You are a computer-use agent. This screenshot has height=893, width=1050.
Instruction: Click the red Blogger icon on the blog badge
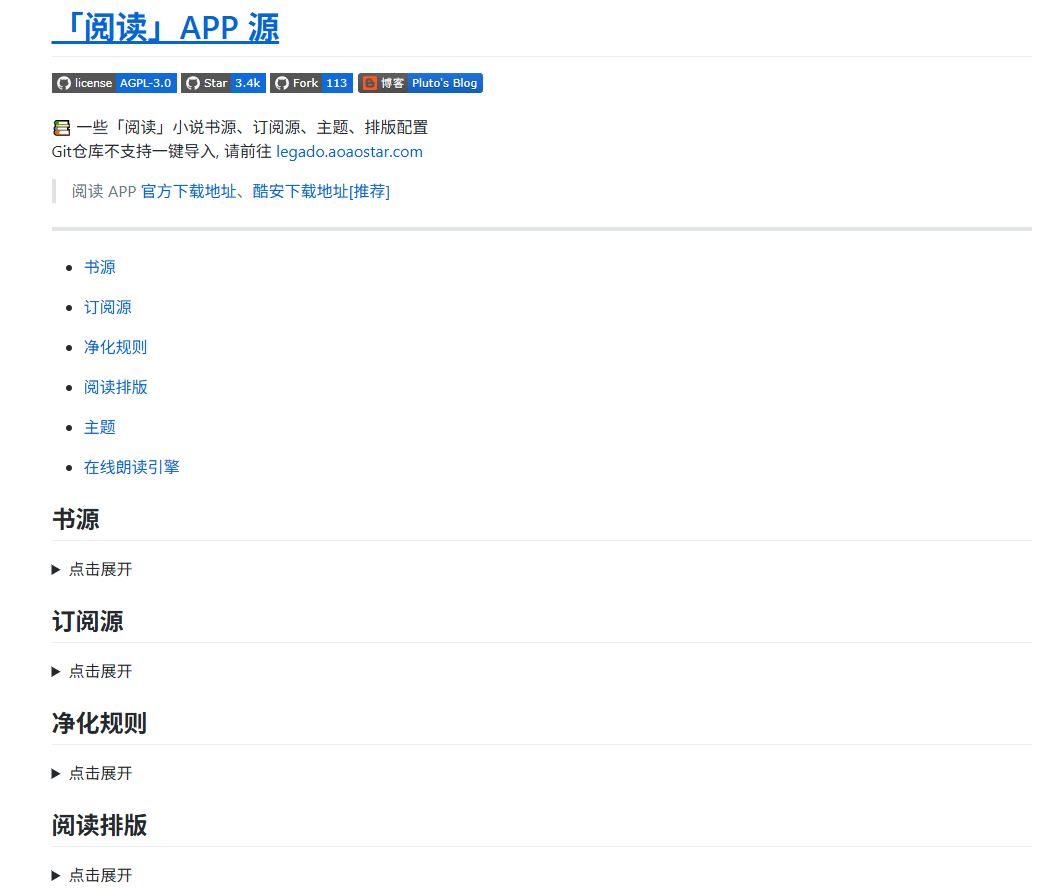tap(370, 83)
